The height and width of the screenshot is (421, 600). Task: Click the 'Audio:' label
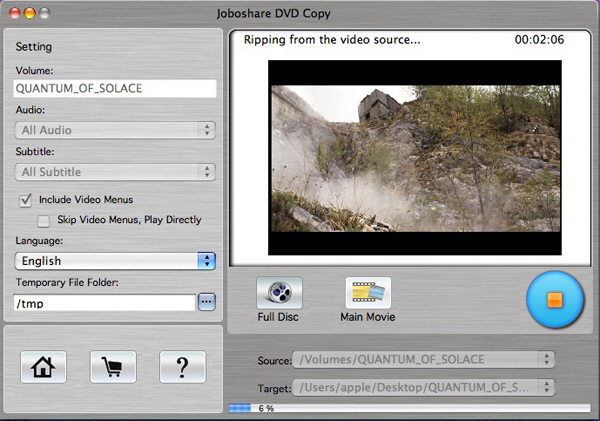[x=30, y=110]
